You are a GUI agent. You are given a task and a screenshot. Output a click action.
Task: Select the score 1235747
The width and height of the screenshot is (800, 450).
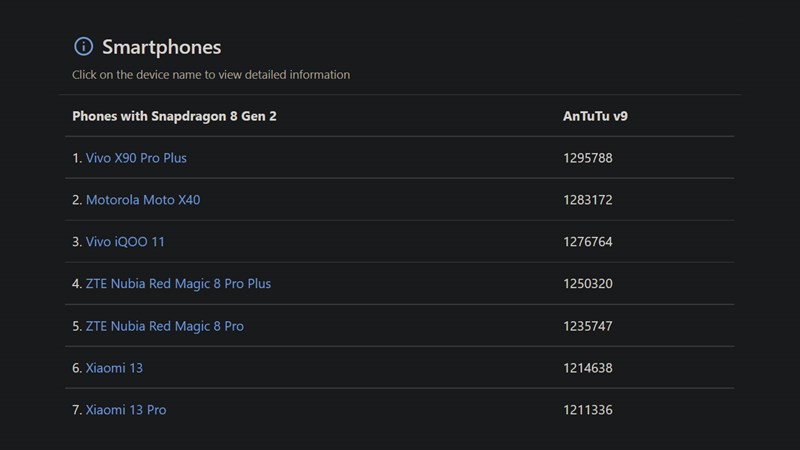tap(588, 326)
